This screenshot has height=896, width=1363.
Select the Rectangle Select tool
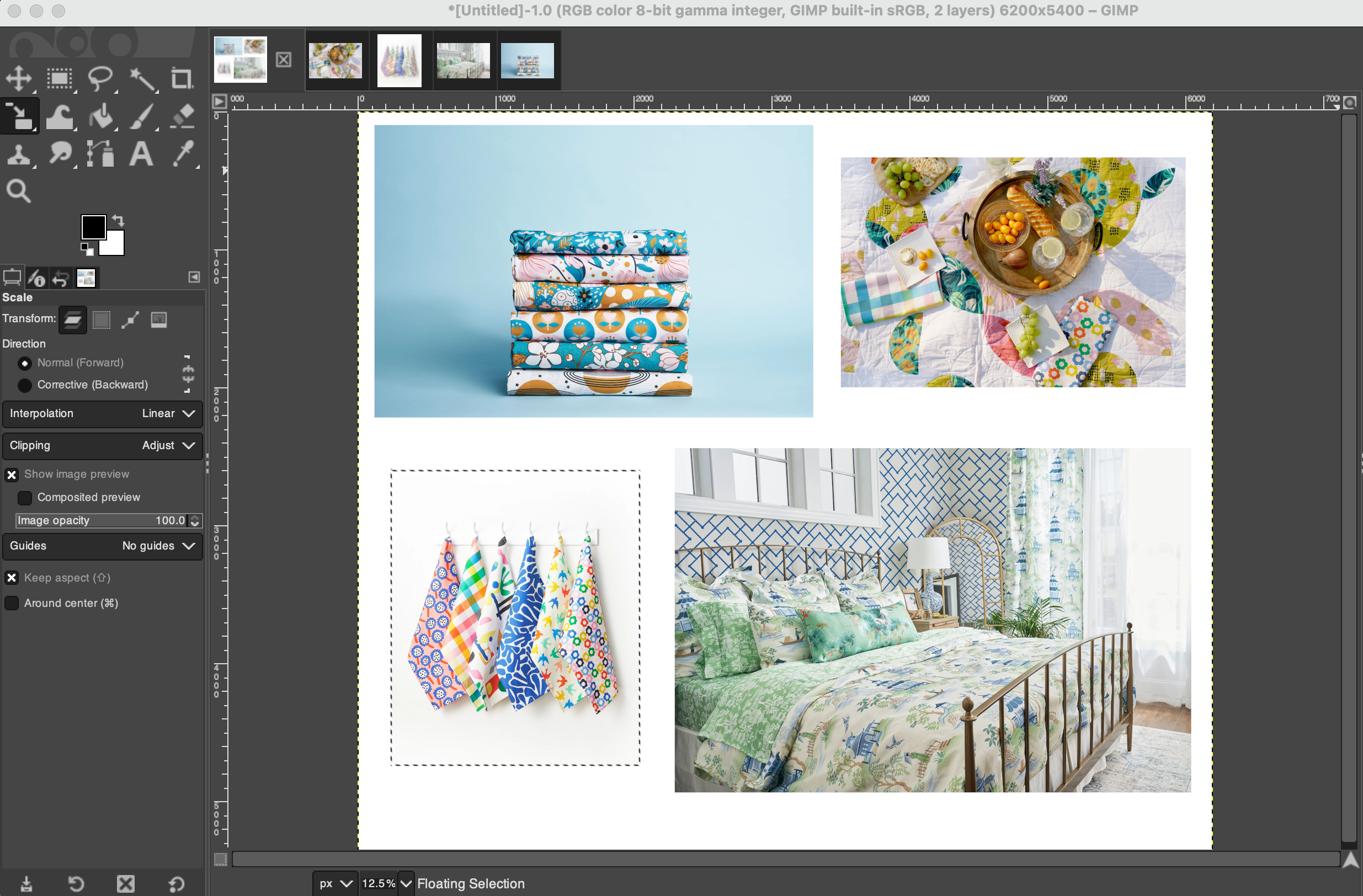point(60,78)
